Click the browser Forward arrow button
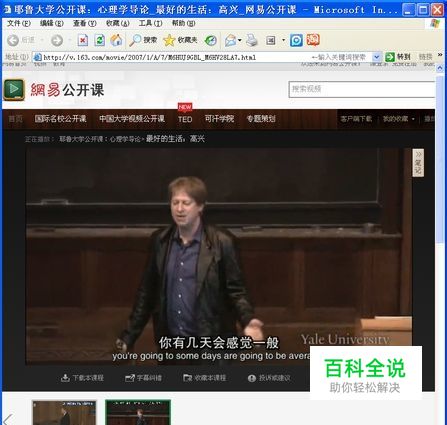 pyautogui.click(x=57, y=40)
